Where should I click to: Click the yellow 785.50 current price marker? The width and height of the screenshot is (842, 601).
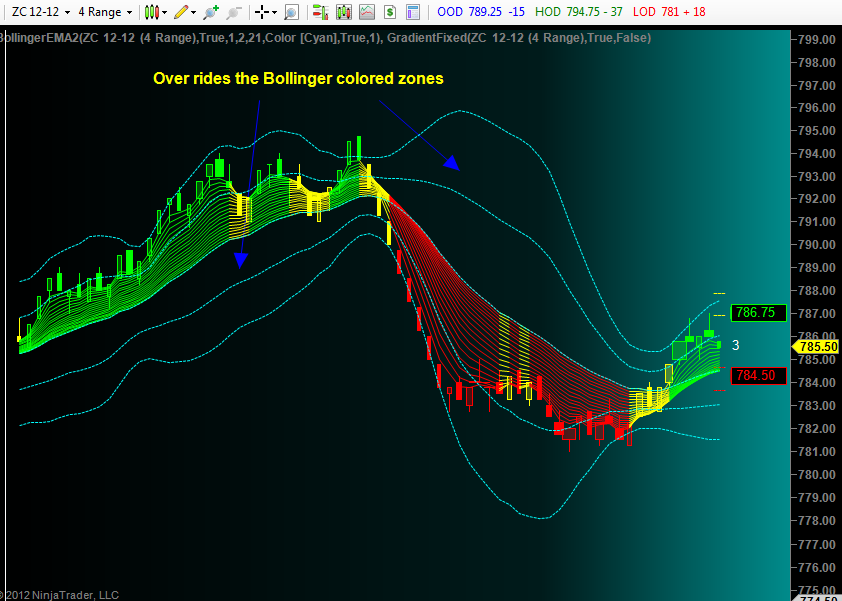click(x=817, y=346)
